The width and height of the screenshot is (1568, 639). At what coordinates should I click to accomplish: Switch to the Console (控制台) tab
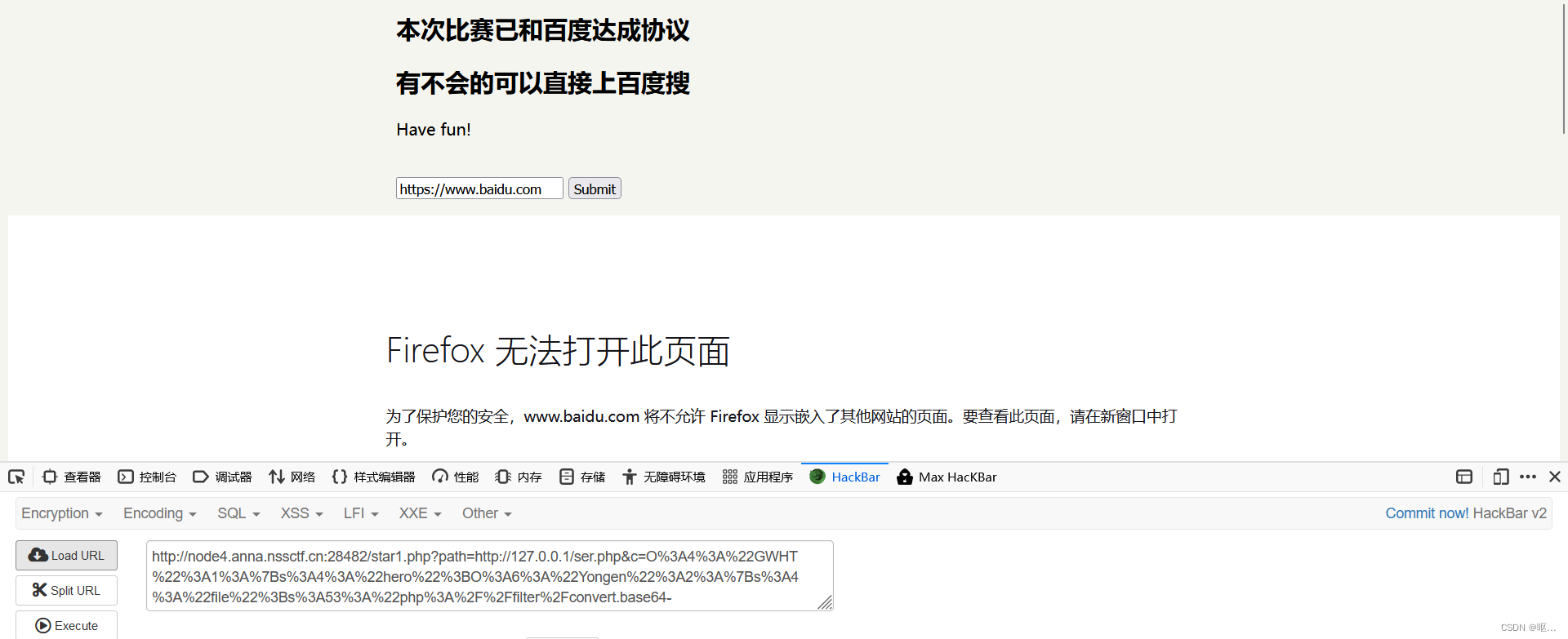147,477
